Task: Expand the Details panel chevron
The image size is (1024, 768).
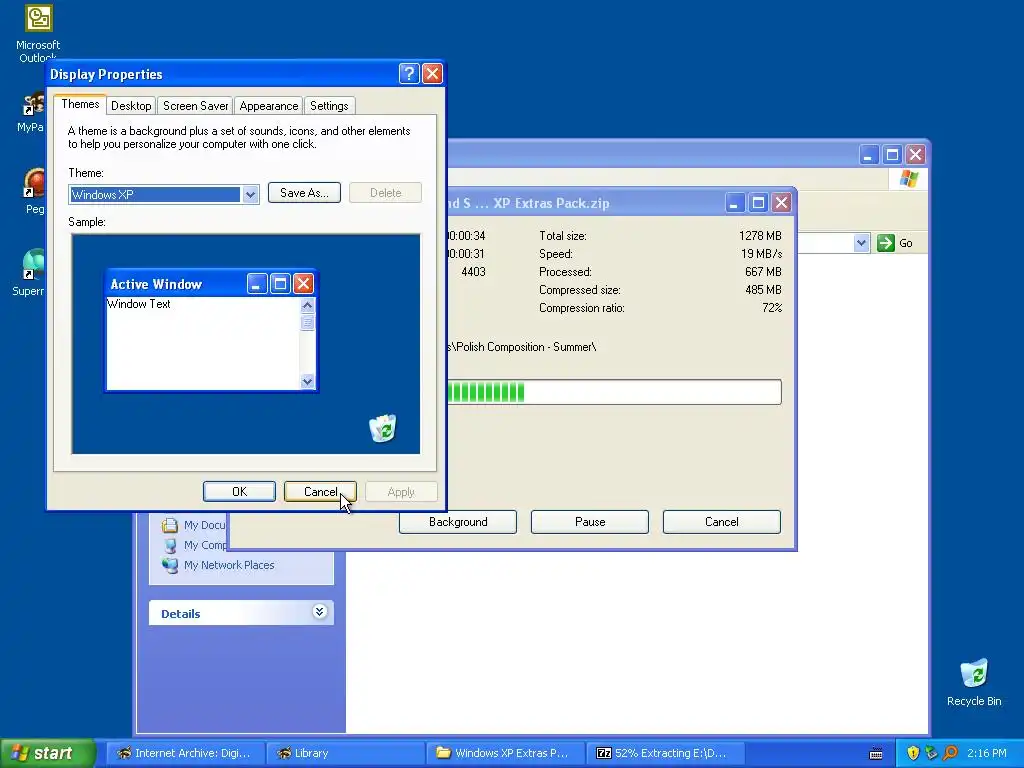Action: coord(319,612)
